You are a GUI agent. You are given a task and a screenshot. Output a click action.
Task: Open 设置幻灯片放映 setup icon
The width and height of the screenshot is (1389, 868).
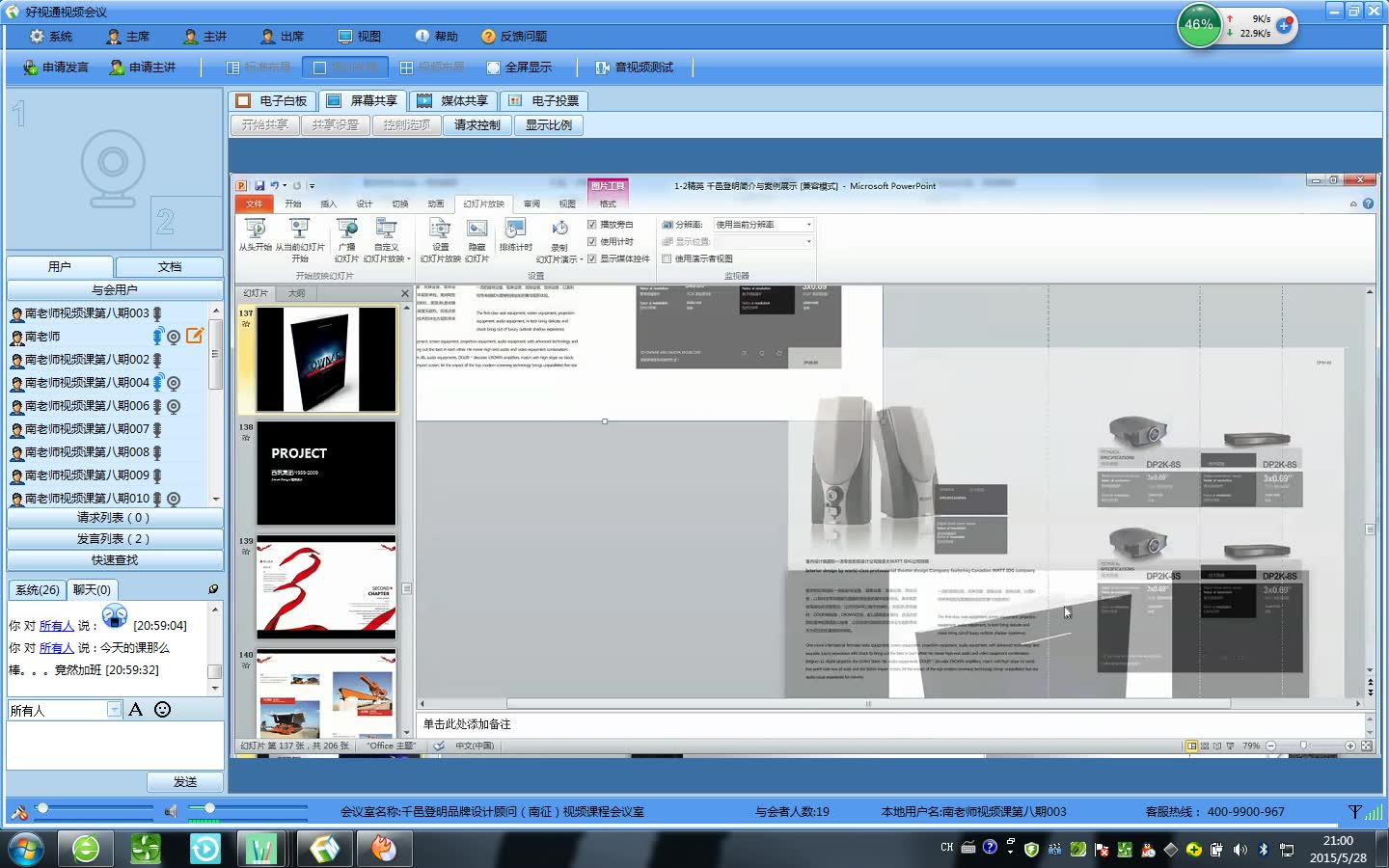click(x=440, y=229)
